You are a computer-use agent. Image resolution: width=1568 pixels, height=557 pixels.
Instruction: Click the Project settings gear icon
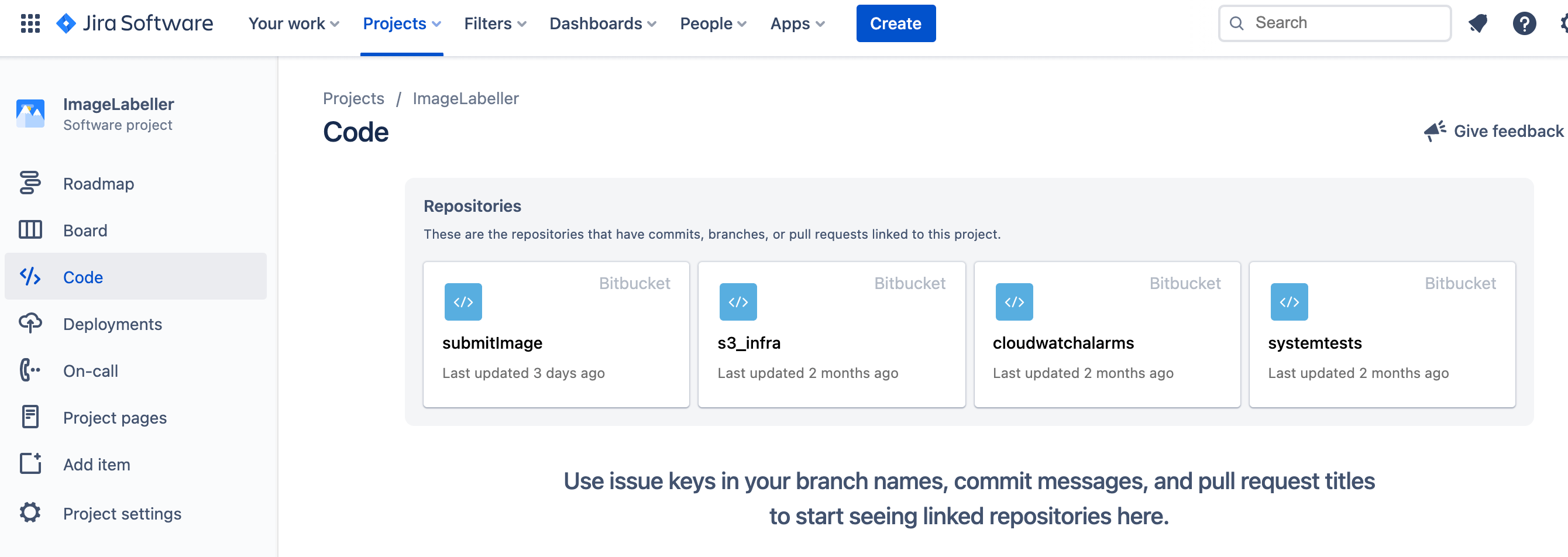30,513
